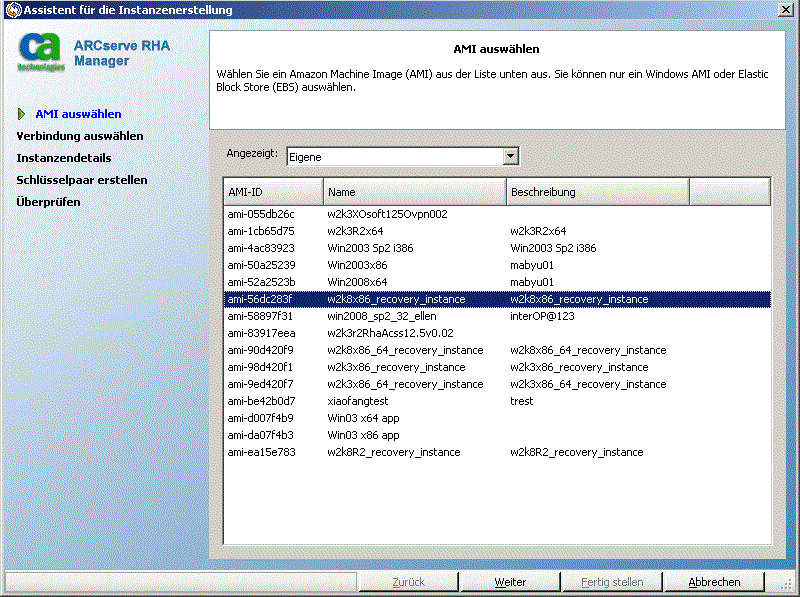Click the wizard title bar icon
The height and width of the screenshot is (597, 800).
(x=13, y=10)
